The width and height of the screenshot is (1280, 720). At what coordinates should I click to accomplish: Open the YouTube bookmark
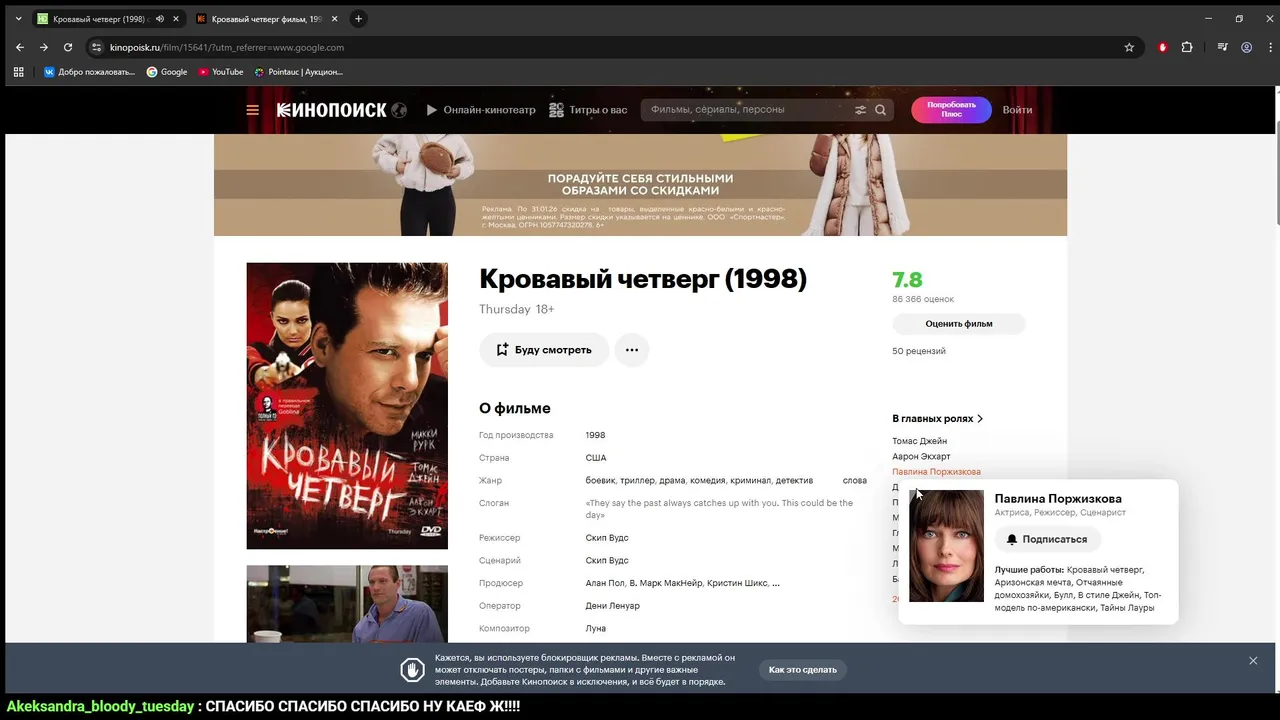220,72
